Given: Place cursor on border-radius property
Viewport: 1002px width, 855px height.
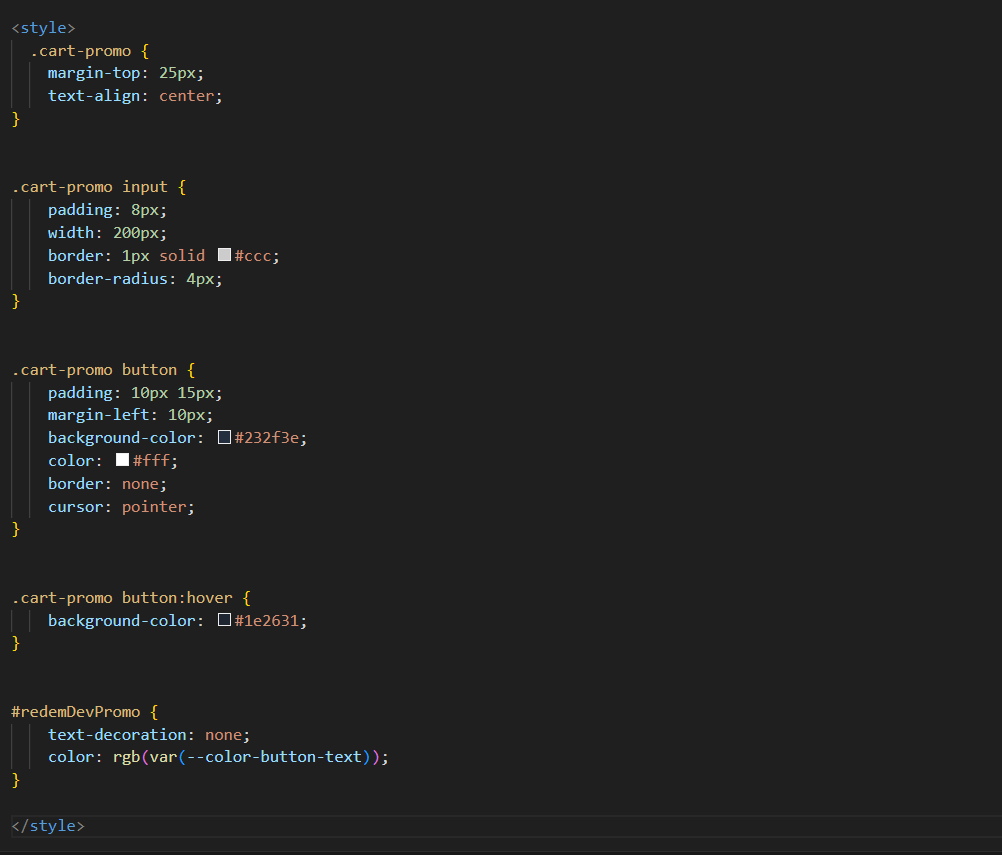Looking at the screenshot, I should [x=112, y=278].
